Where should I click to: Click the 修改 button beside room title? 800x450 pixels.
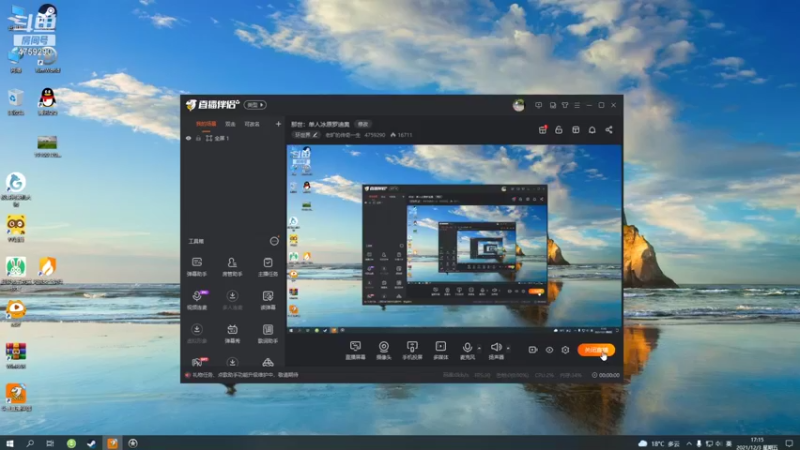pyautogui.click(x=363, y=124)
